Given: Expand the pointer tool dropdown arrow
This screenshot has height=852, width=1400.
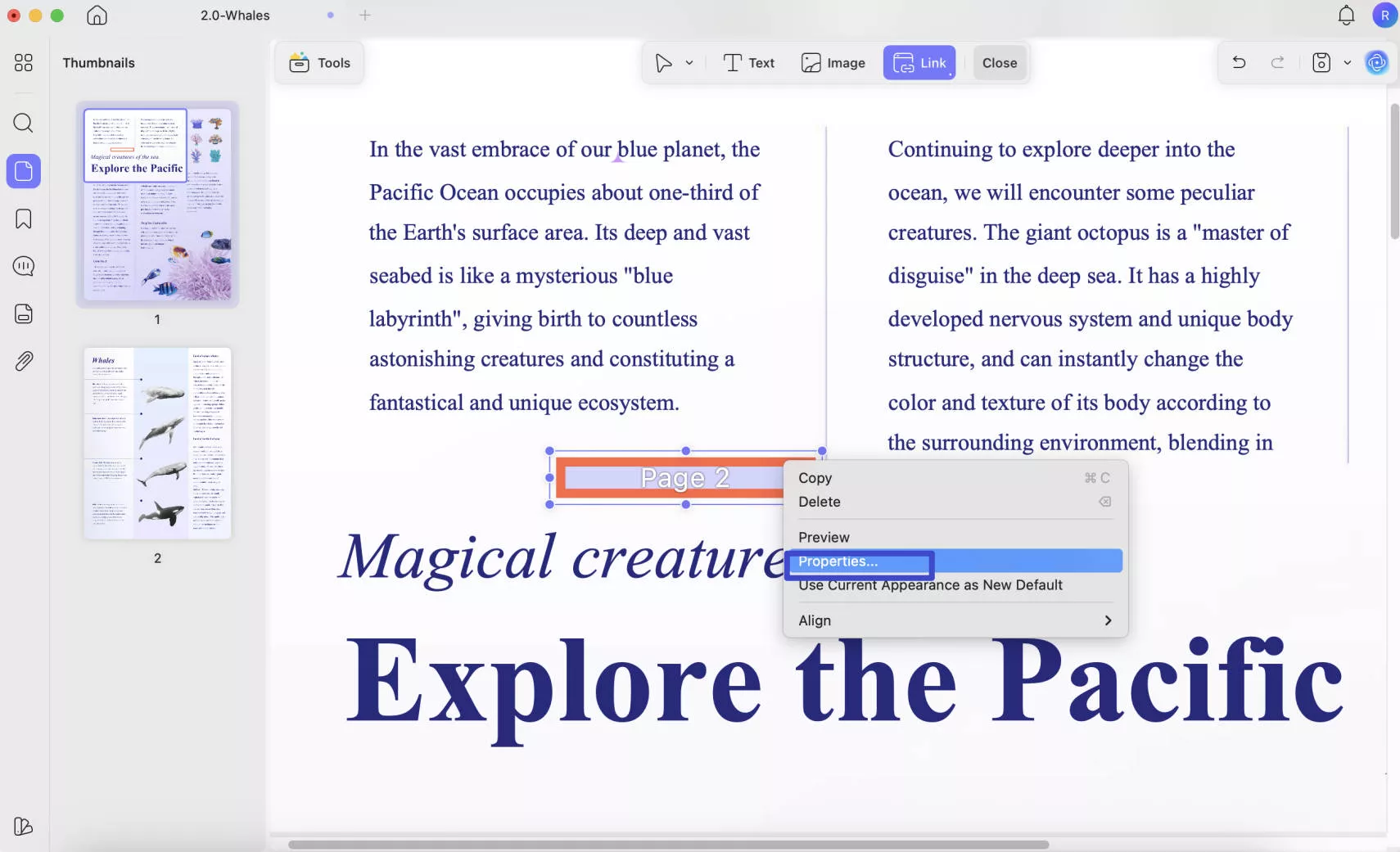Looking at the screenshot, I should coord(689,63).
